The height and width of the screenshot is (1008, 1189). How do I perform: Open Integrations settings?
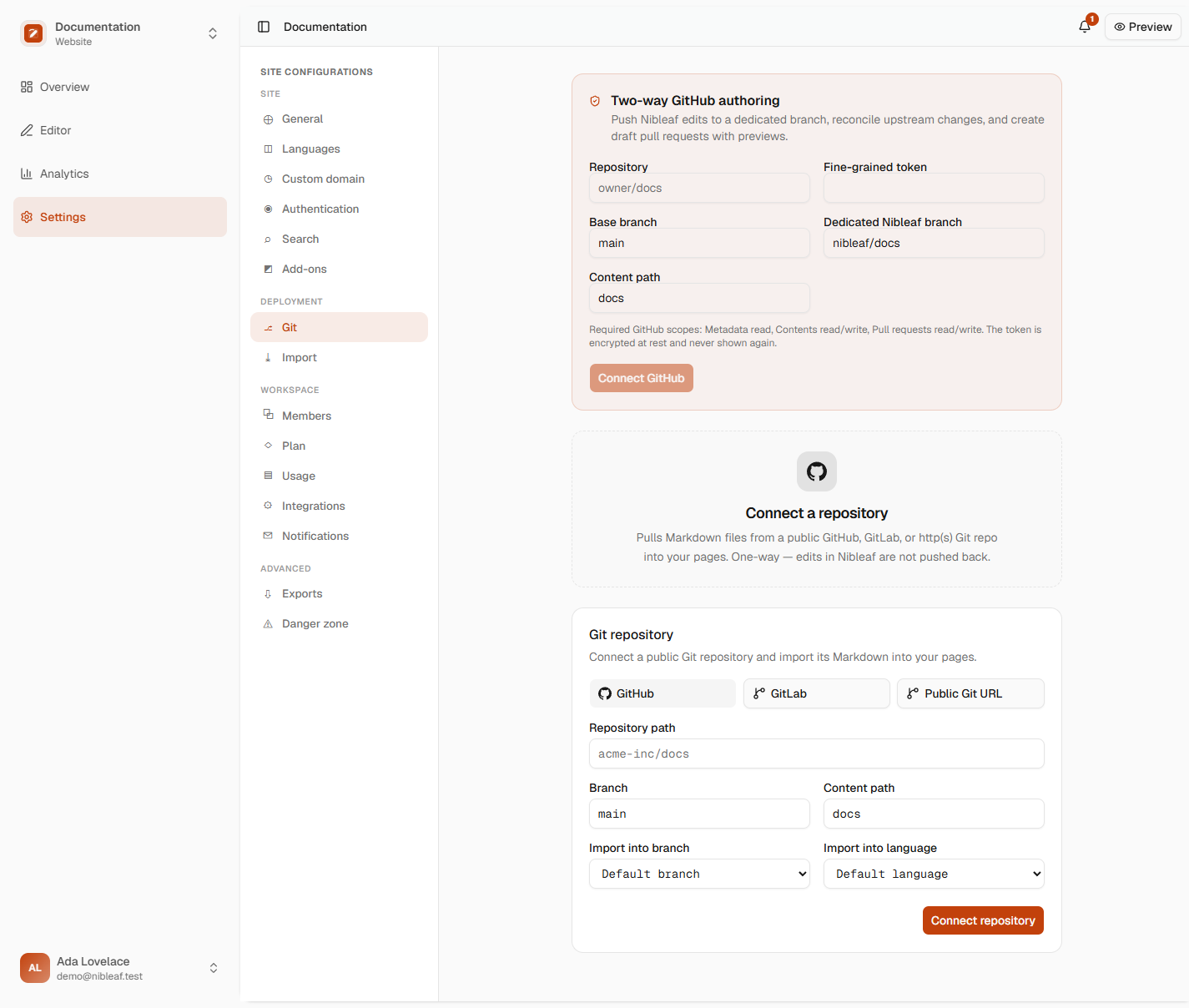[339, 506]
